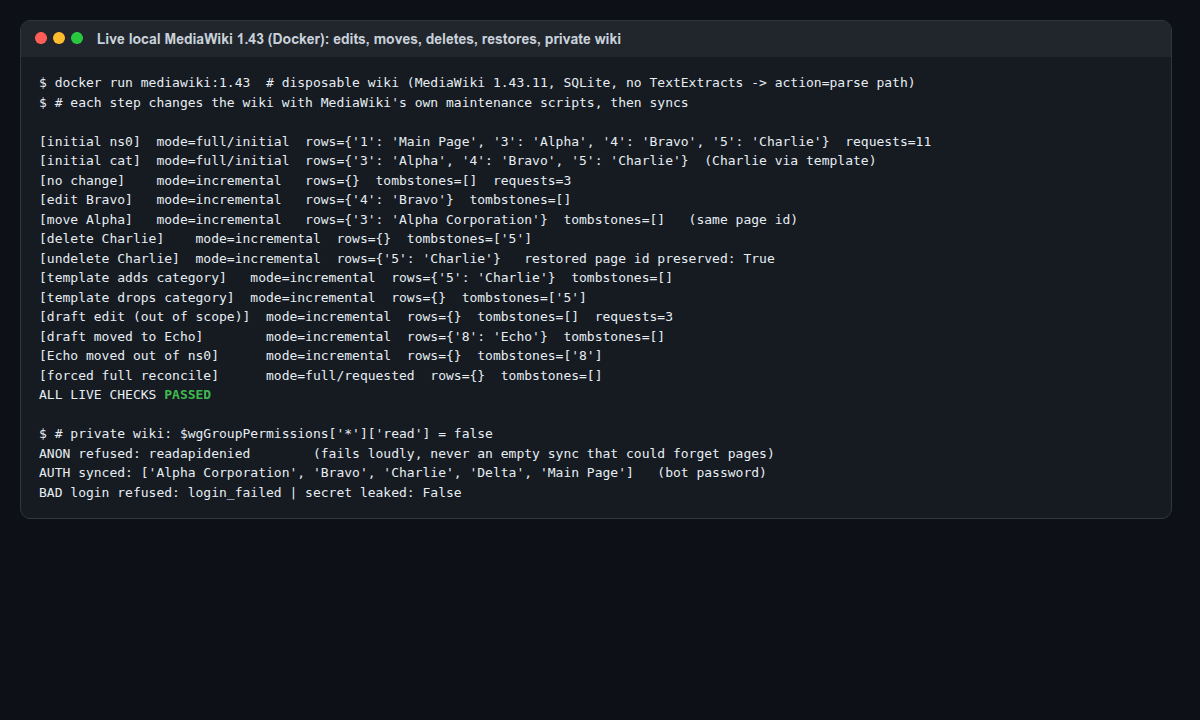Click the '[draft moved to Echo]' line
This screenshot has height=720, width=1200.
point(352,337)
